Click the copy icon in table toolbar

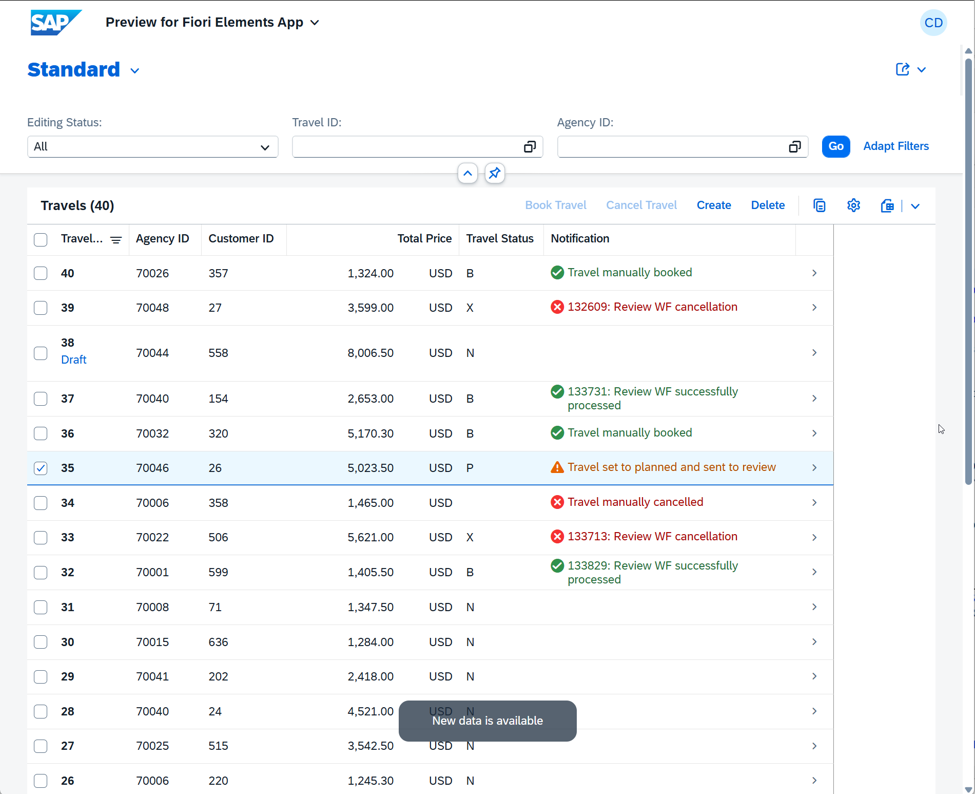[x=820, y=206]
